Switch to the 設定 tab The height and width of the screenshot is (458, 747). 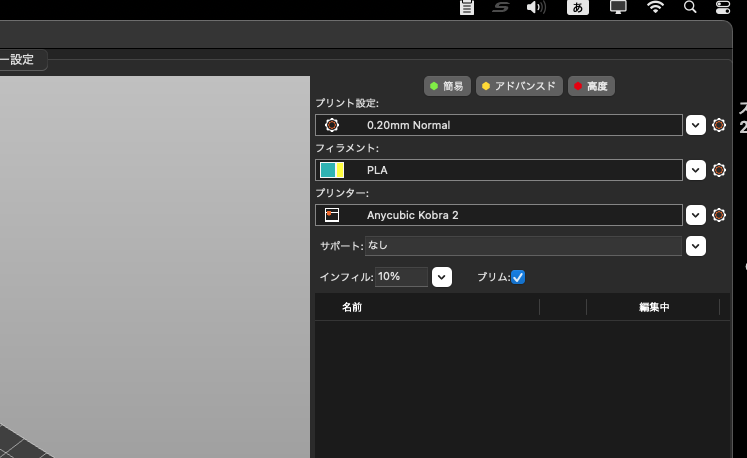point(22,60)
